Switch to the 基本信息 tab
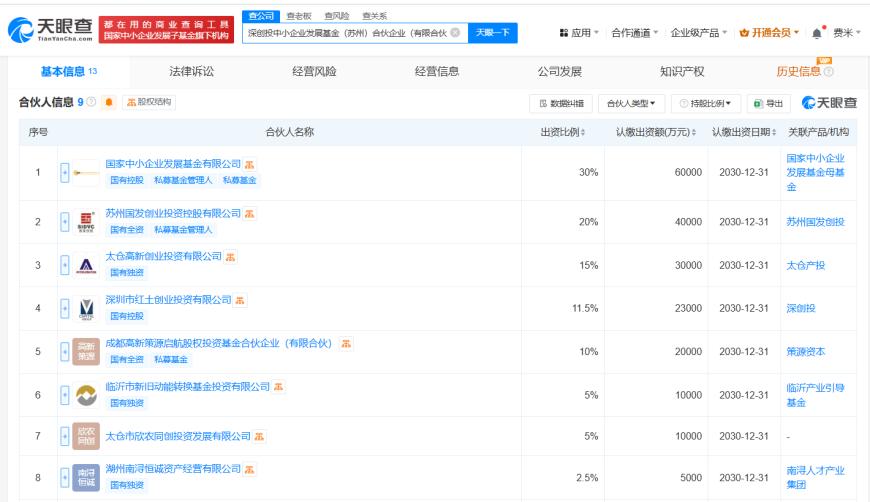 tap(69, 72)
